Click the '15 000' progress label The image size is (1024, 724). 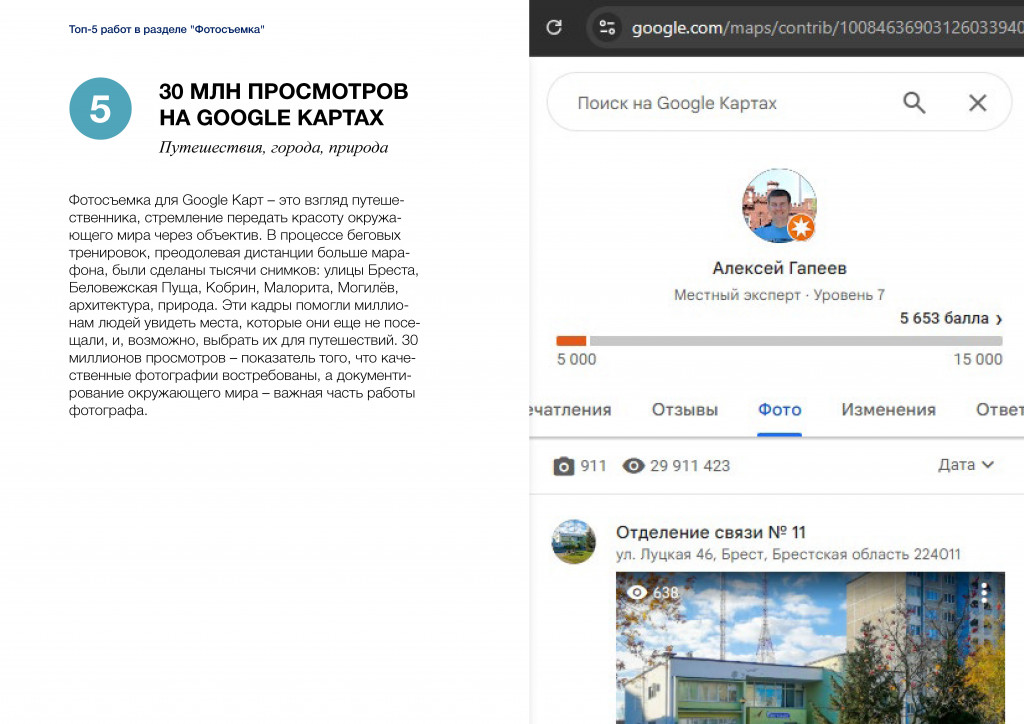[x=978, y=360]
